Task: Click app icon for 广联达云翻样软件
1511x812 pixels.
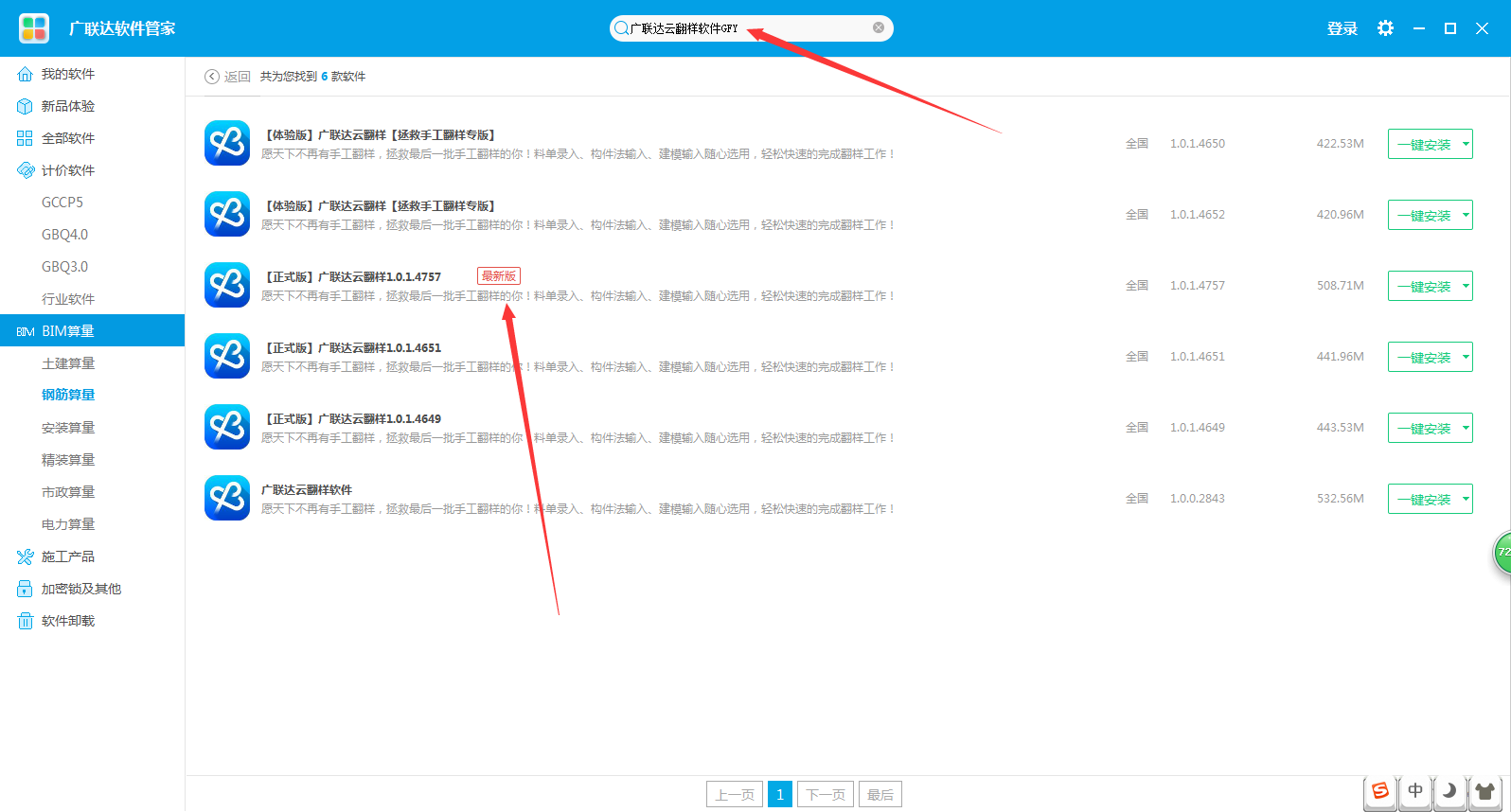Action: [227, 498]
